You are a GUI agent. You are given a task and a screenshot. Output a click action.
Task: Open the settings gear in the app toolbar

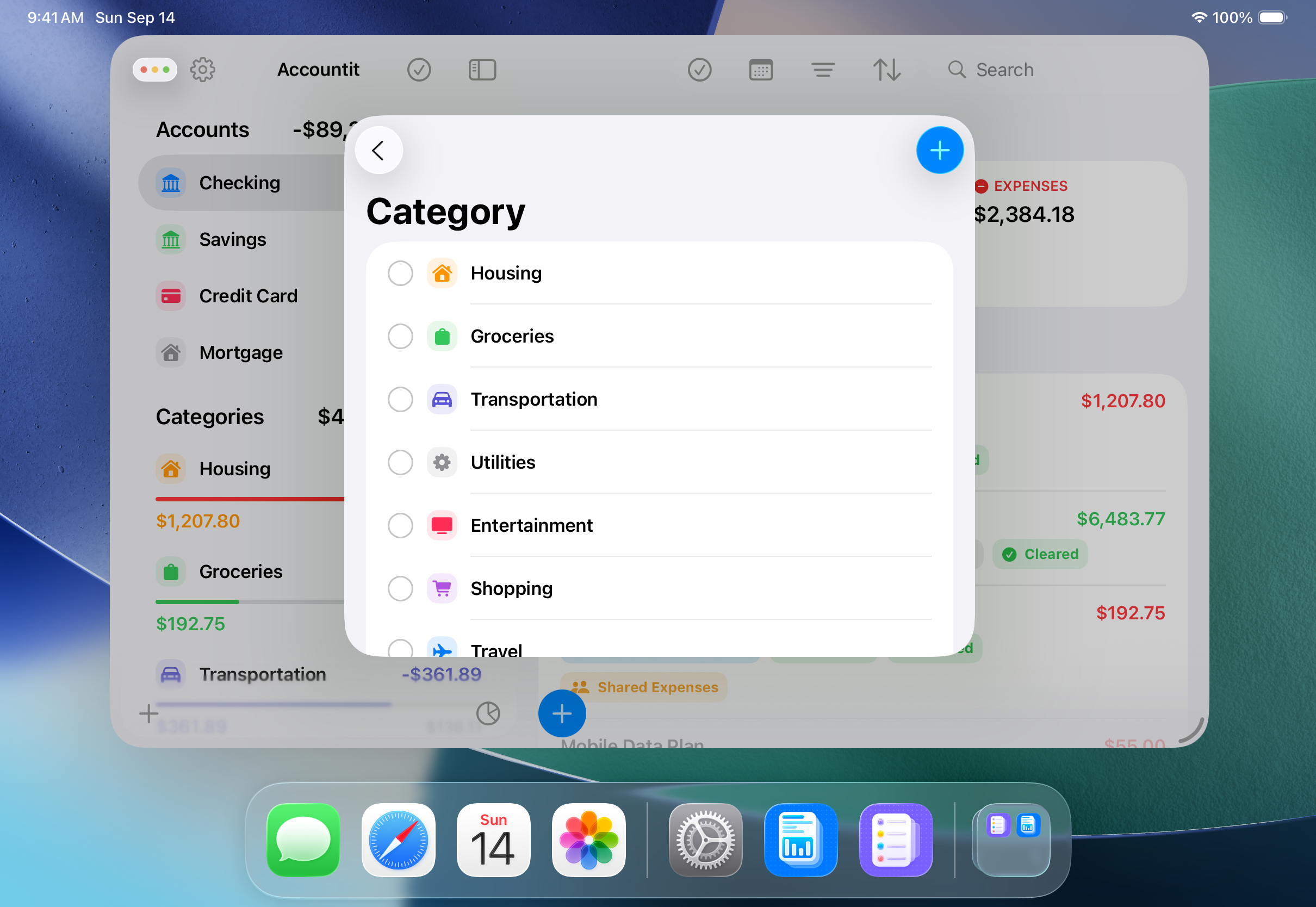pyautogui.click(x=202, y=70)
